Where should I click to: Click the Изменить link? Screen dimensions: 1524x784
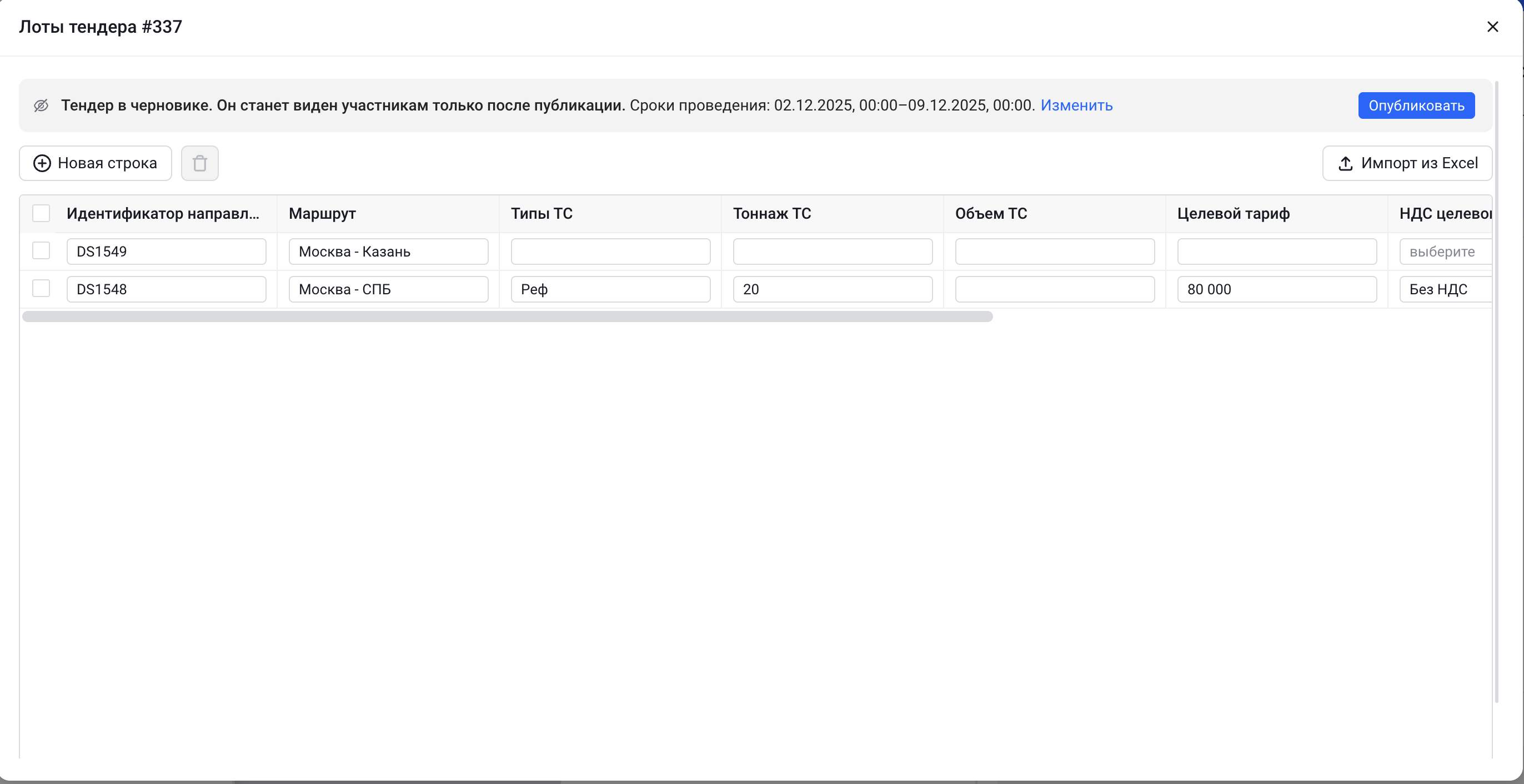coord(1076,105)
